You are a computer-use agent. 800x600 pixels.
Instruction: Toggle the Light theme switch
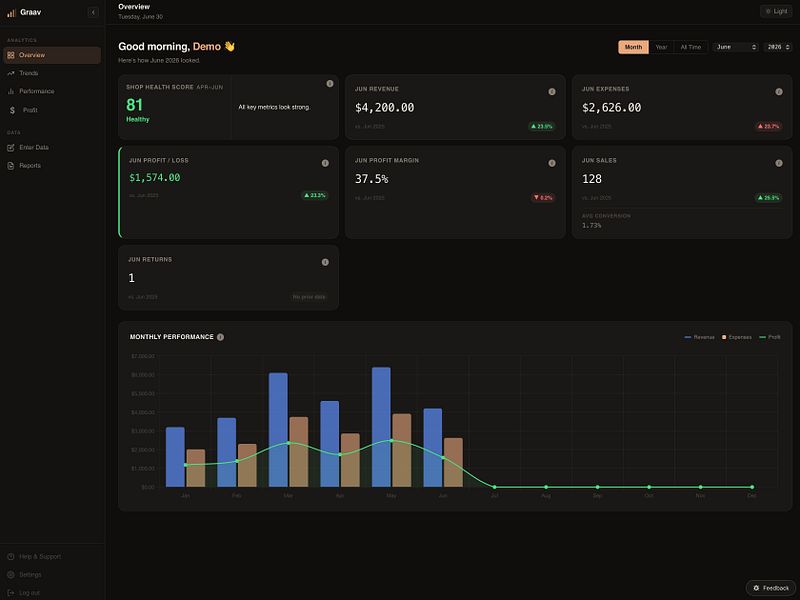pos(776,11)
